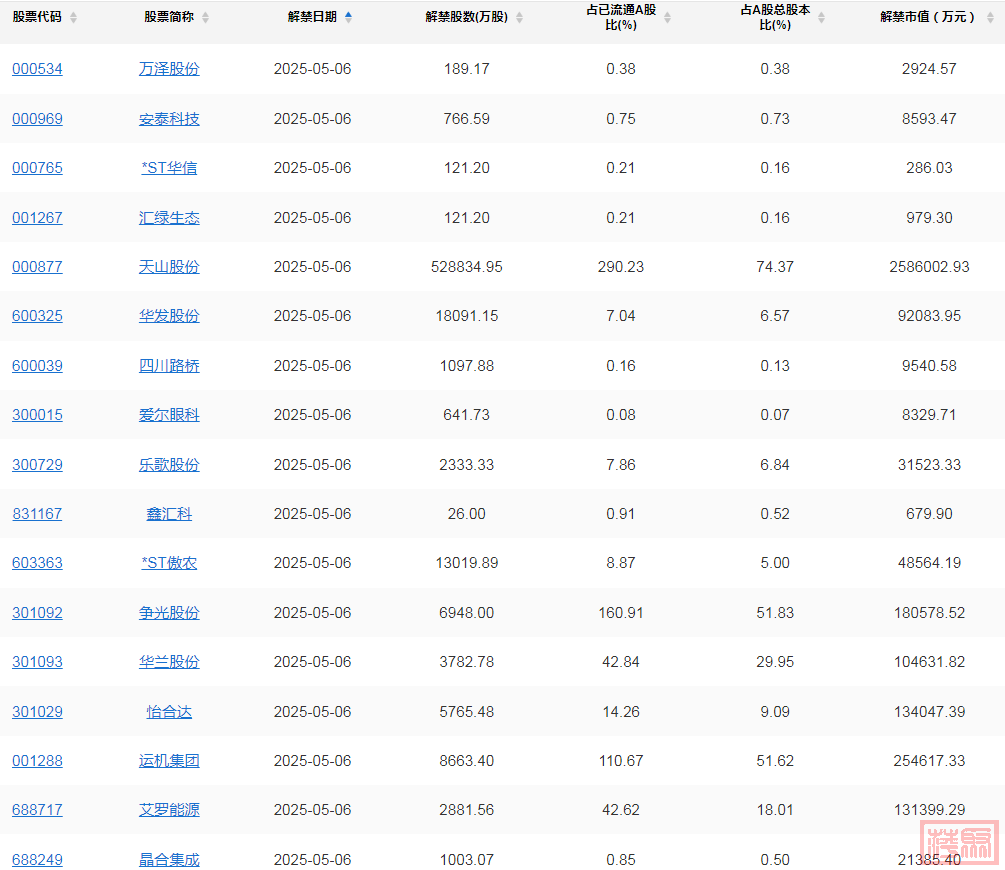Toggle 解禁日期 sort arrow
This screenshot has height=870, width=1005.
click(348, 17)
